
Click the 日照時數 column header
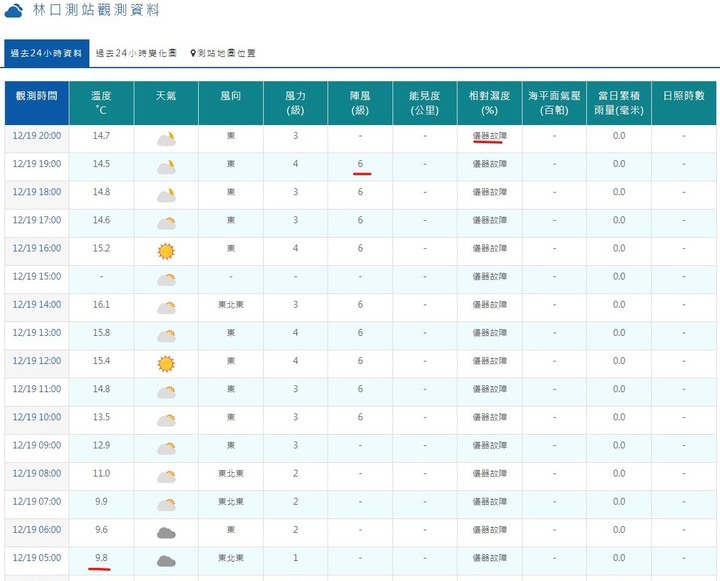pos(684,103)
